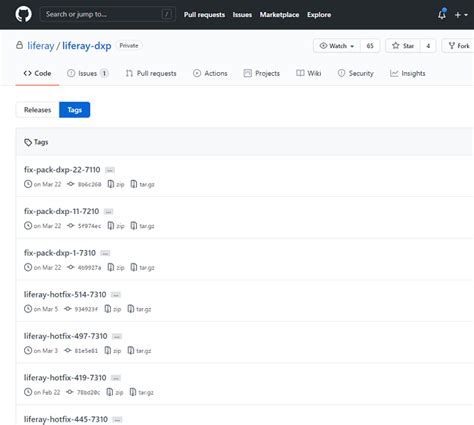Download zip for fix-pack-dxp-22-7110
This screenshot has width=474, height=425.
click(x=116, y=184)
